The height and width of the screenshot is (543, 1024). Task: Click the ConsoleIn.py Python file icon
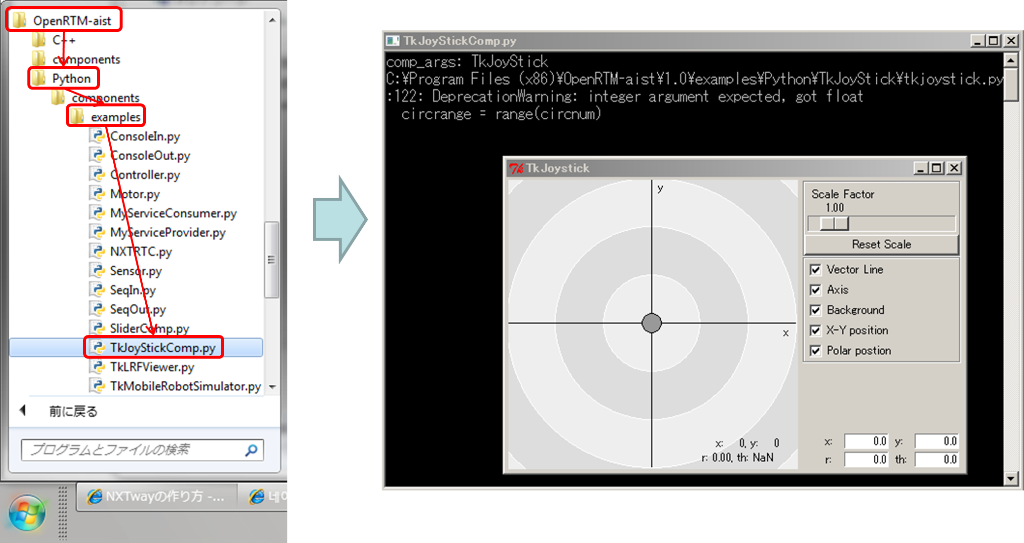[x=97, y=137]
